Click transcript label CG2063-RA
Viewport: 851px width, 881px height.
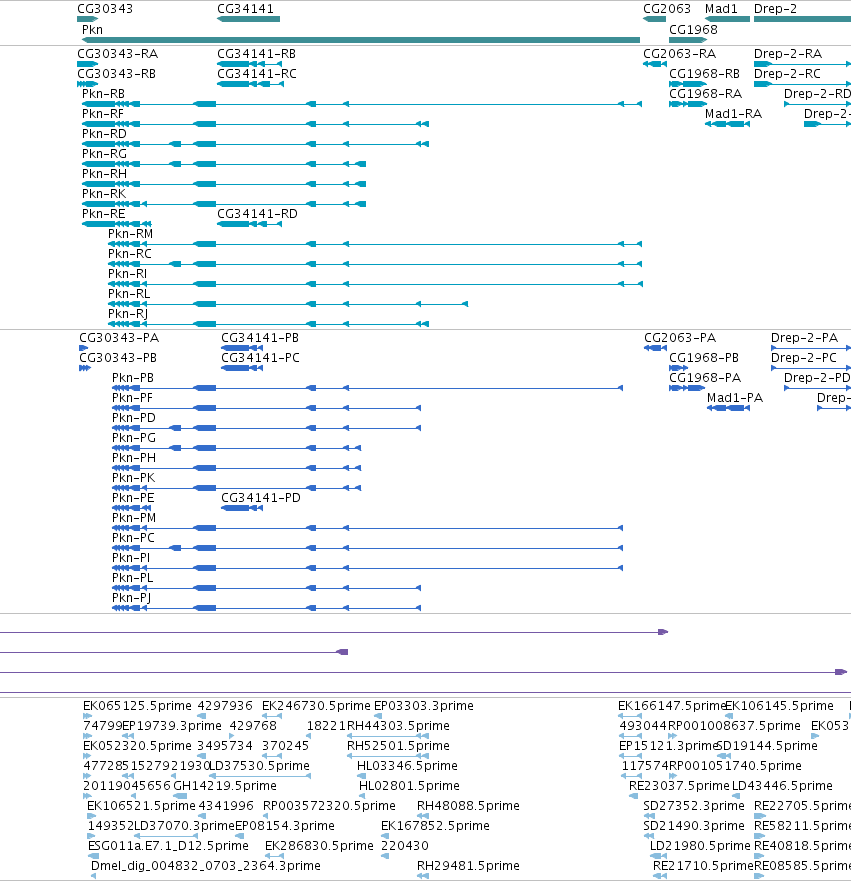tap(680, 54)
